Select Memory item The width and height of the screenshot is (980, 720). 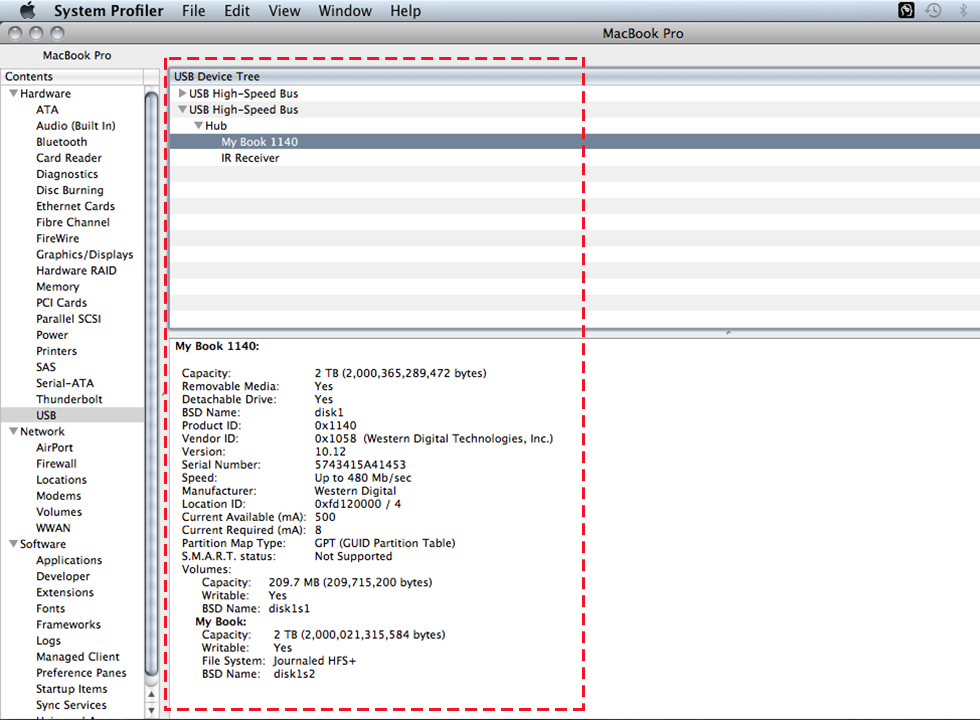(x=58, y=287)
